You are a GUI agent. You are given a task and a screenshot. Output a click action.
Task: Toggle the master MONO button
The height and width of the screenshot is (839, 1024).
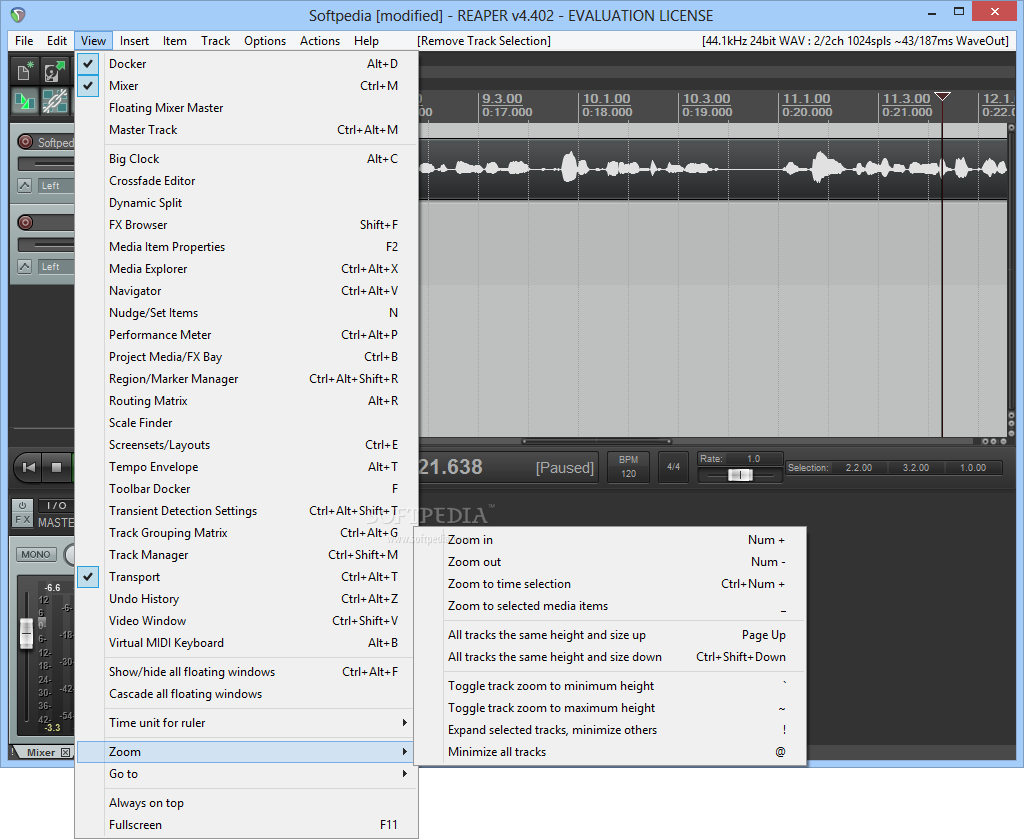[36, 554]
